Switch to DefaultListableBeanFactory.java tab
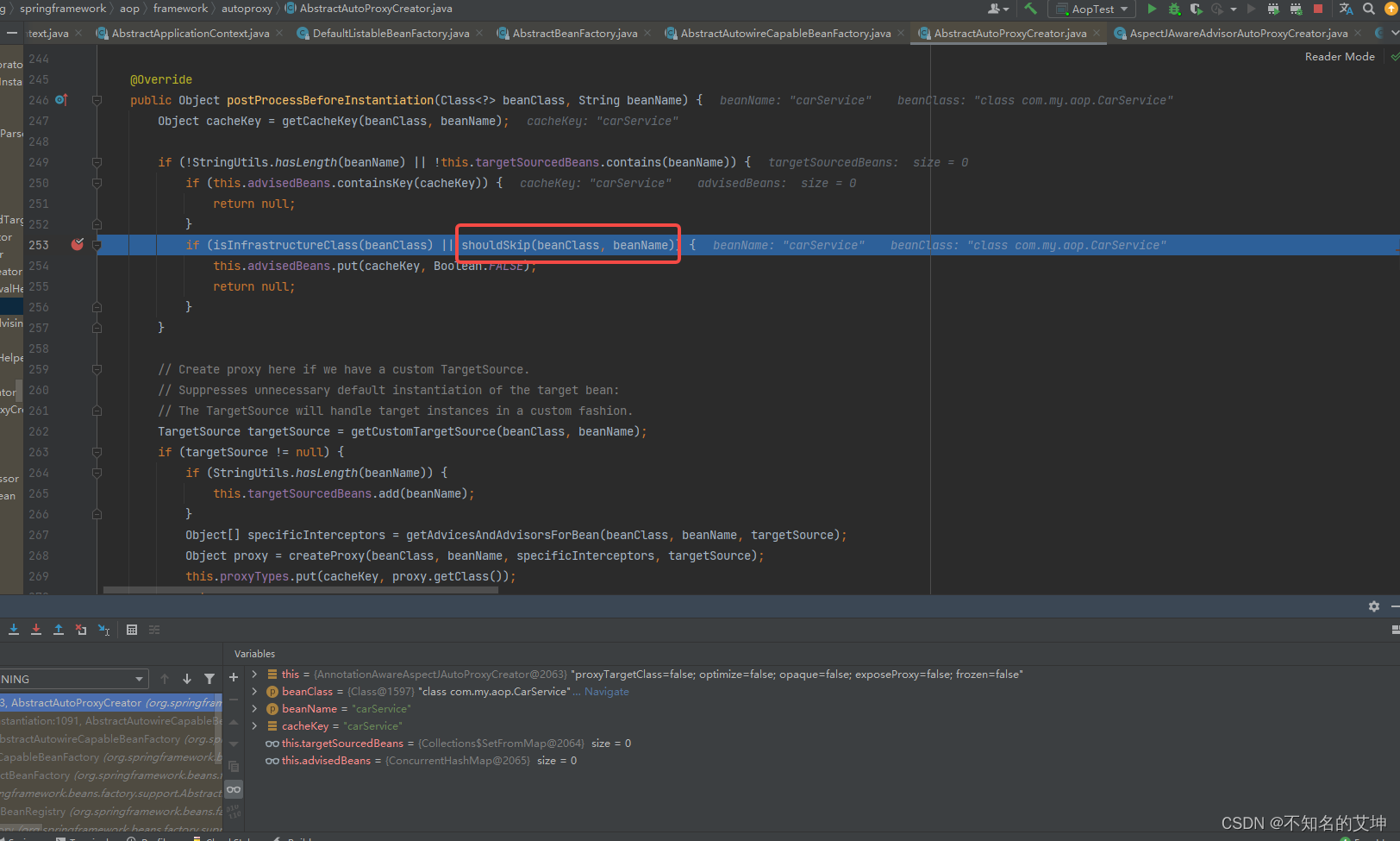Screen dimensions: 1400x841 click(x=391, y=34)
